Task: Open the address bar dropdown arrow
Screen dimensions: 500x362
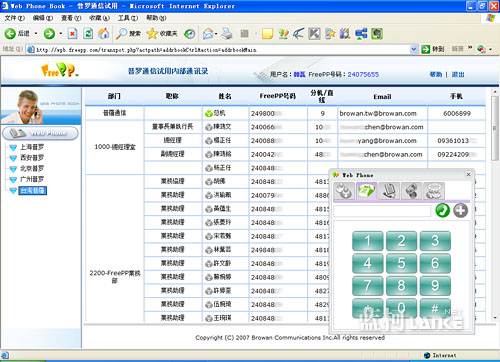Action: pos(414,49)
